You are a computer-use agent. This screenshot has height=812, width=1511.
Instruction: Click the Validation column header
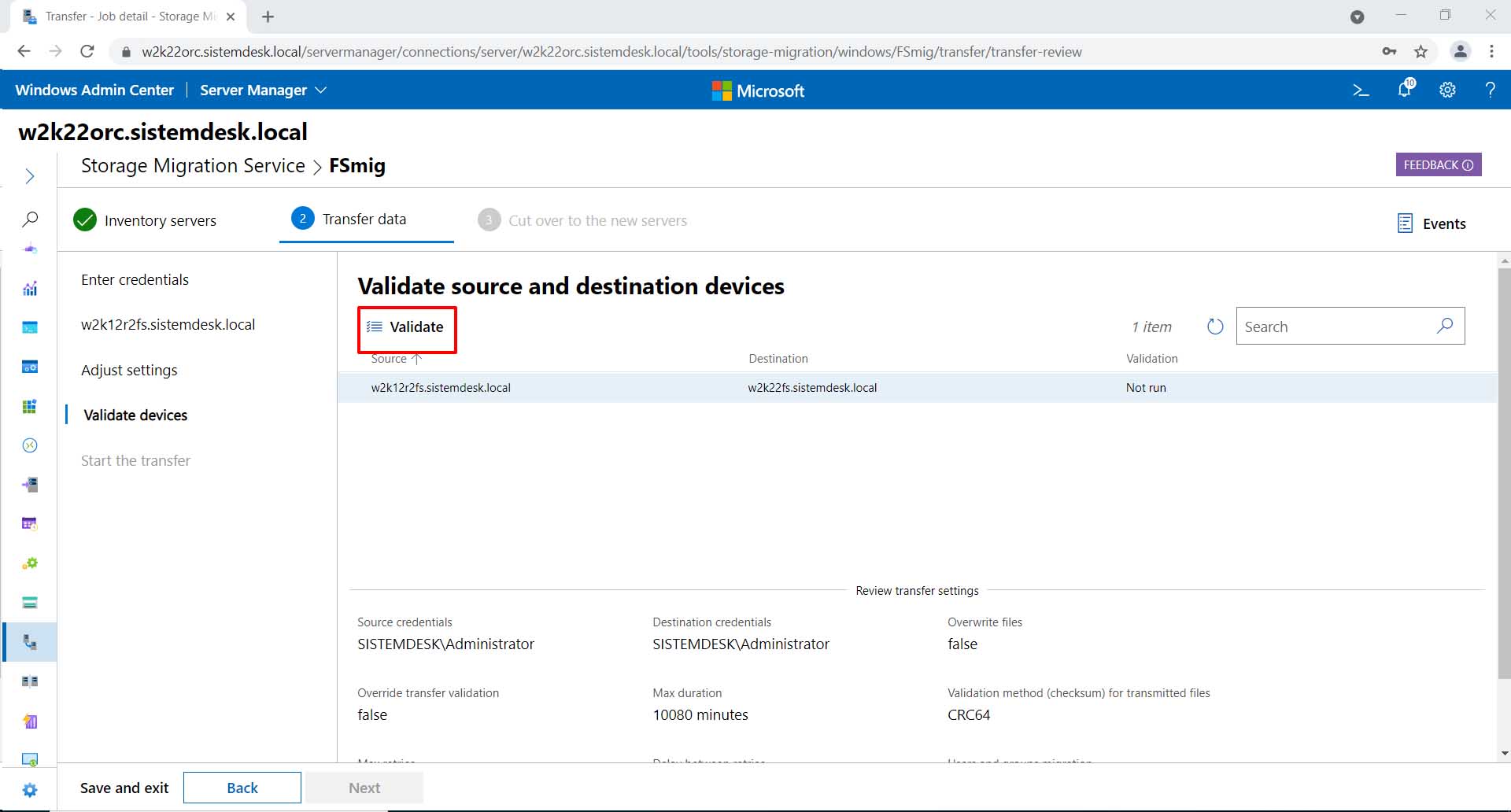[1152, 359]
